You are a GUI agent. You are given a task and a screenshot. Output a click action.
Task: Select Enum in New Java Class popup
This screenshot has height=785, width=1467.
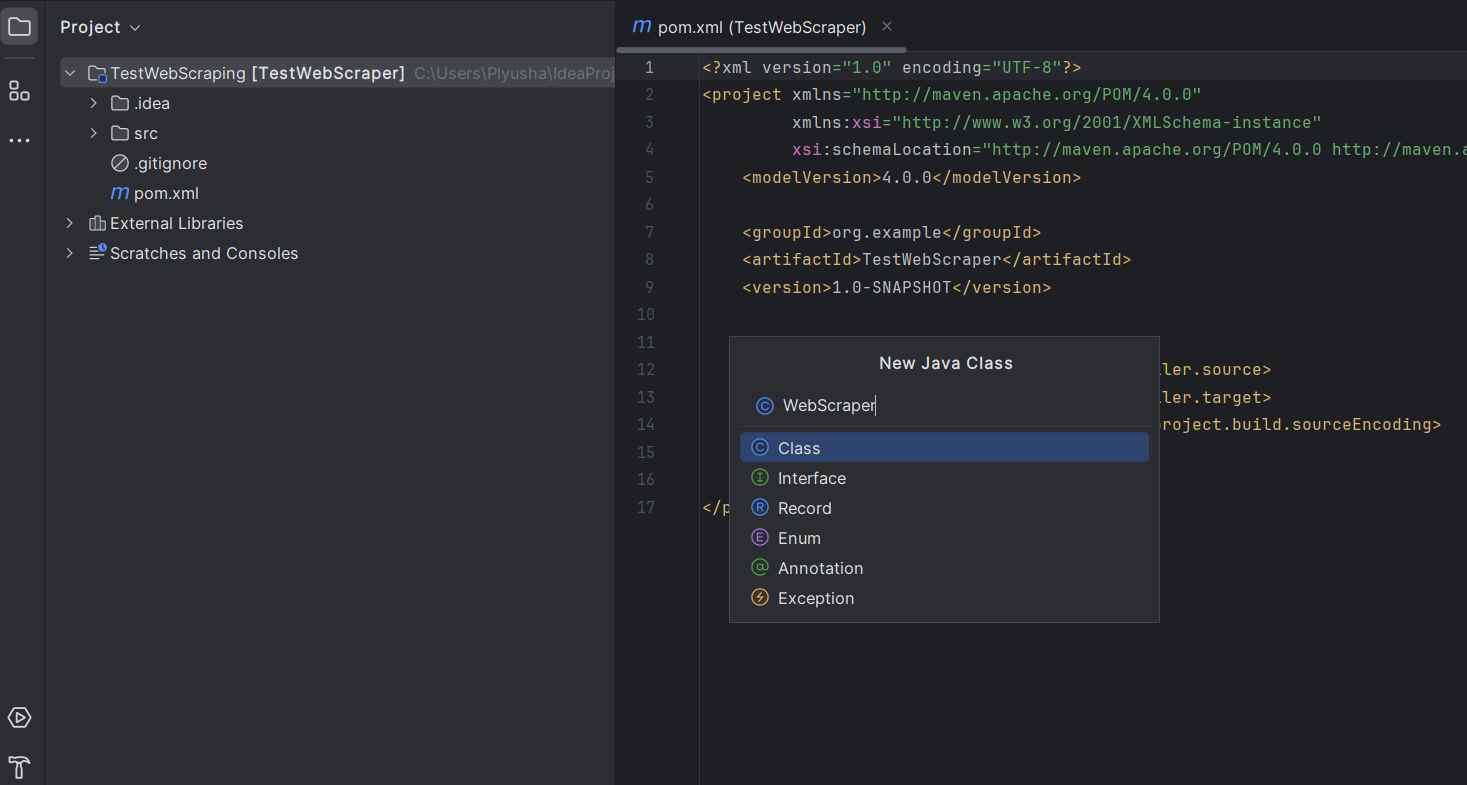pos(944,538)
